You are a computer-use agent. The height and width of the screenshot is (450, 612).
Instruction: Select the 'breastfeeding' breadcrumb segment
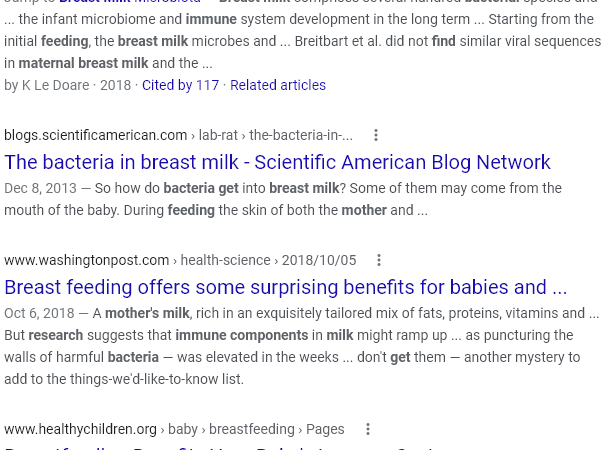(252, 429)
